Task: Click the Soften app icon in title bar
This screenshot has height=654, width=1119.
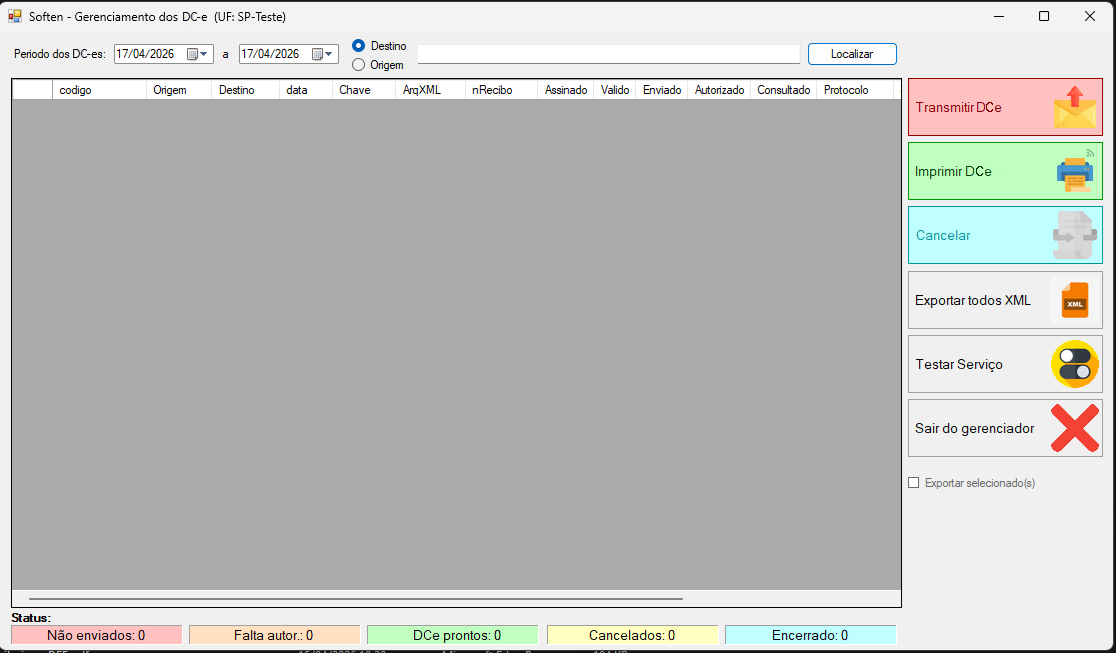Action: coord(15,16)
